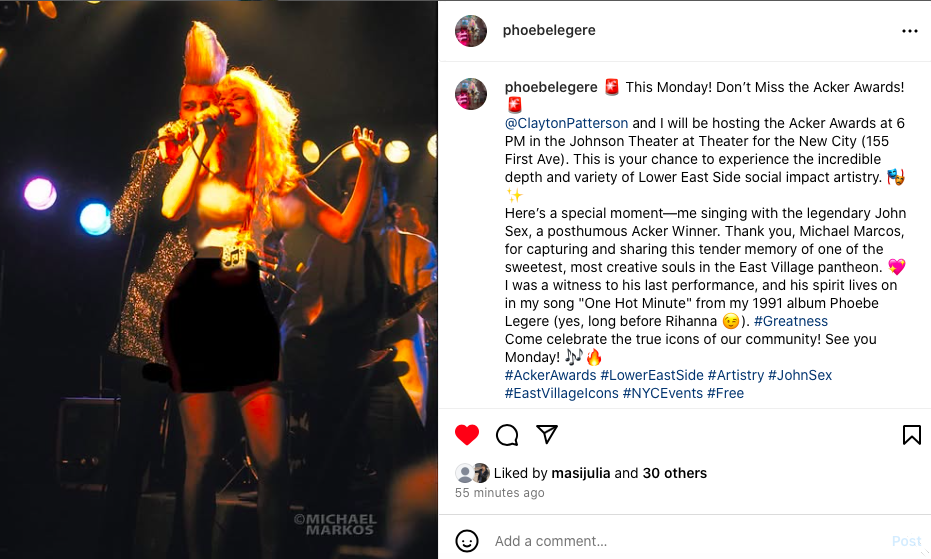Open phoebelegere username in post header
This screenshot has height=559, width=931.
point(549,30)
